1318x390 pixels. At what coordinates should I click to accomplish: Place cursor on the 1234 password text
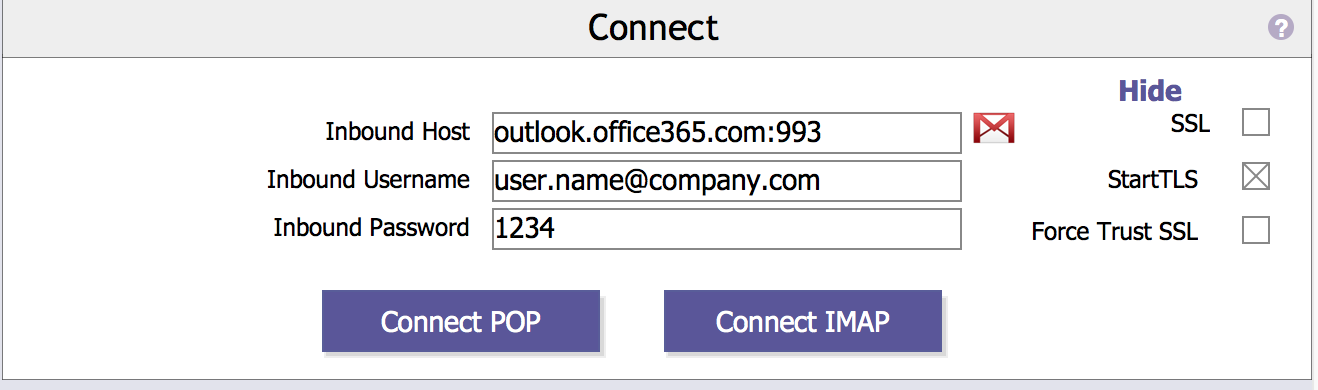point(525,230)
